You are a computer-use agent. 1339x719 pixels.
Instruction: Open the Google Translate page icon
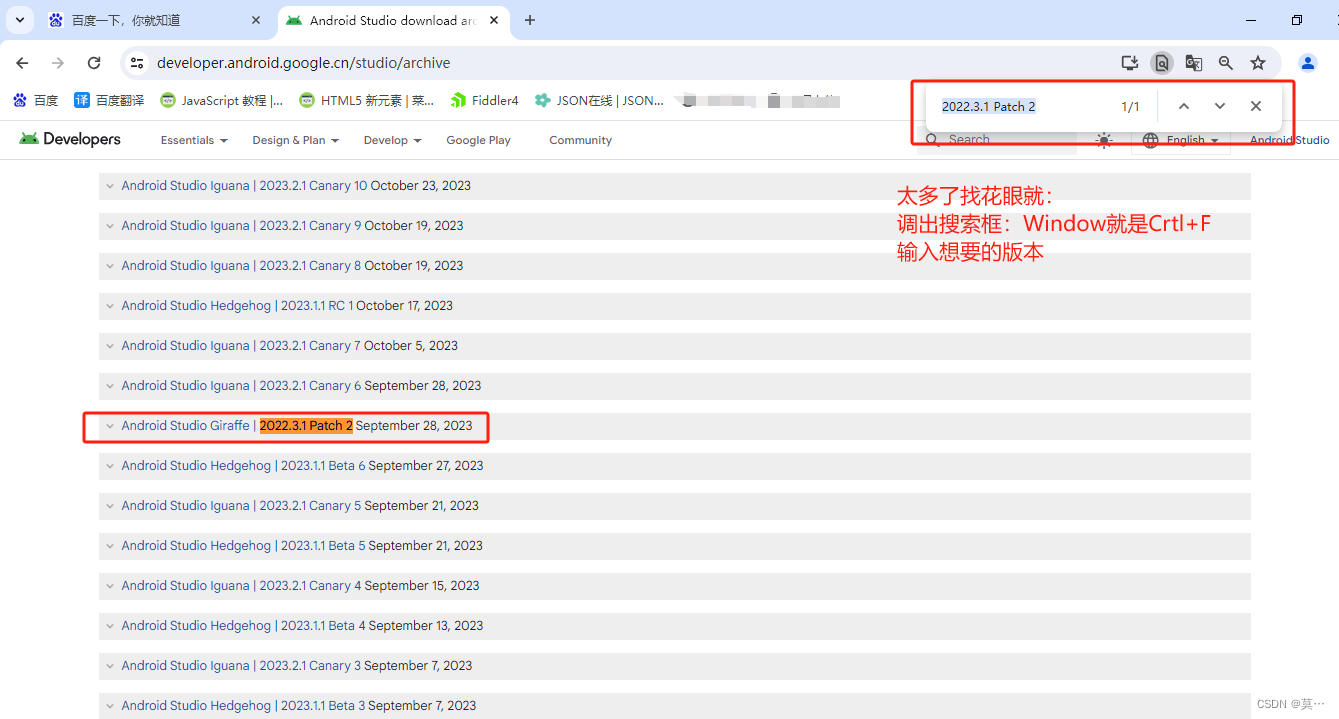(x=1194, y=63)
